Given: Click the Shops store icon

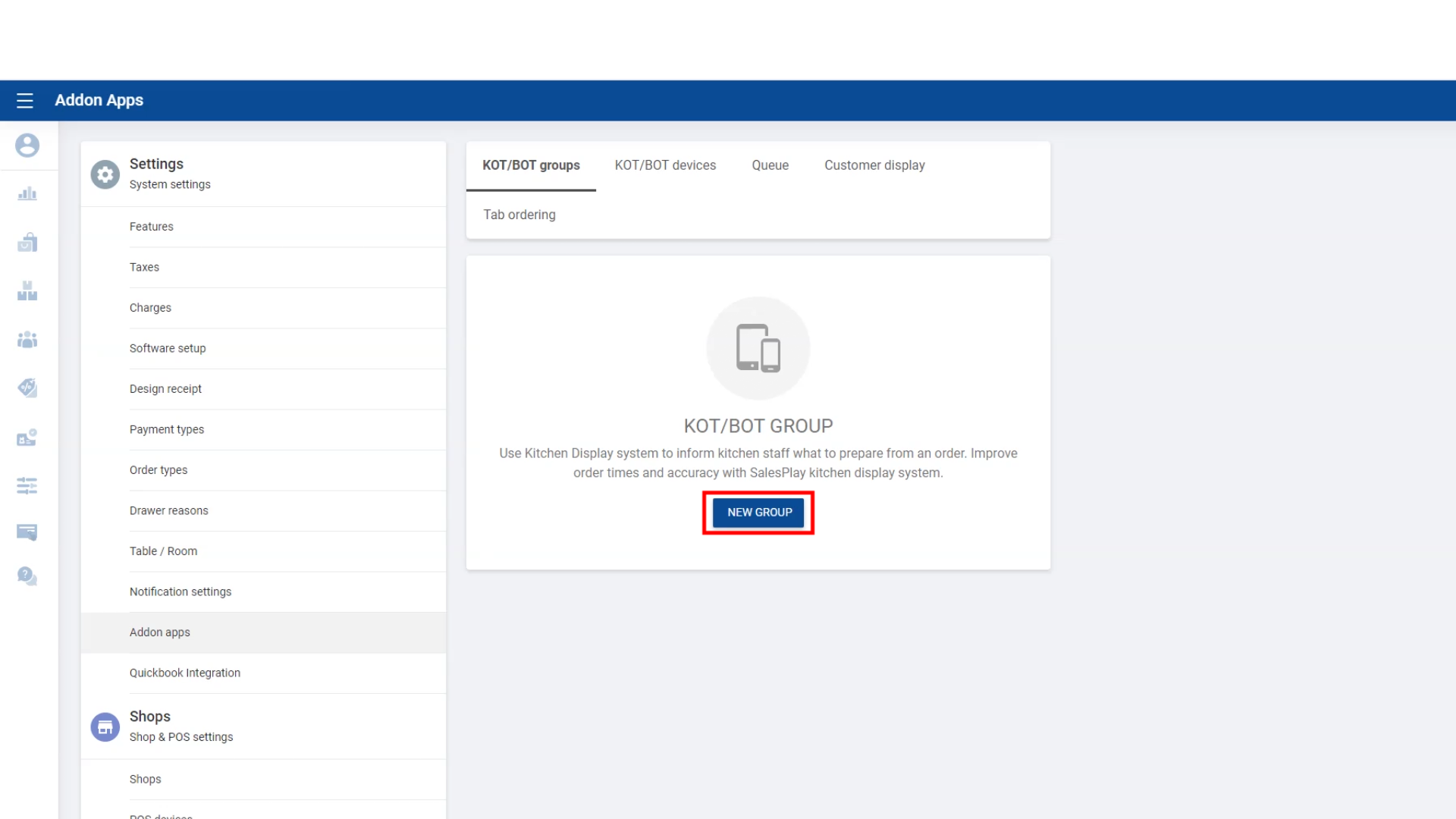Looking at the screenshot, I should (105, 726).
